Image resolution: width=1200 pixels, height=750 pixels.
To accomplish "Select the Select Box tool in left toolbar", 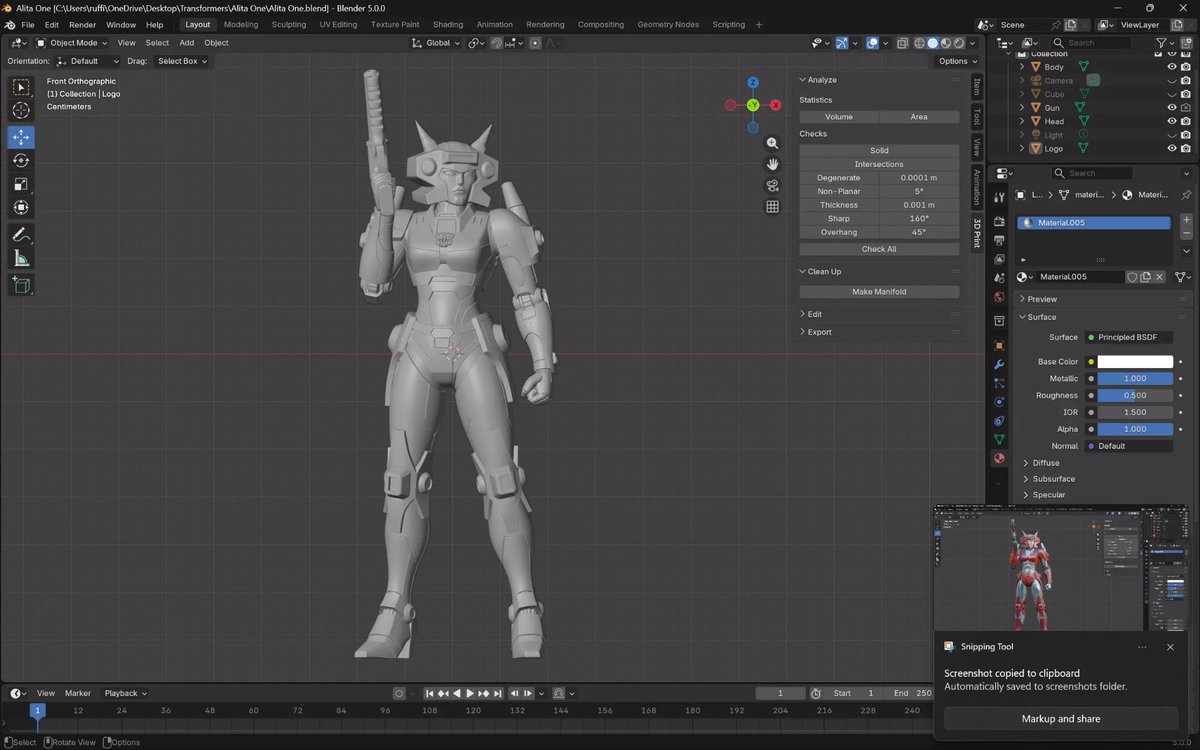I will pyautogui.click(x=21, y=88).
